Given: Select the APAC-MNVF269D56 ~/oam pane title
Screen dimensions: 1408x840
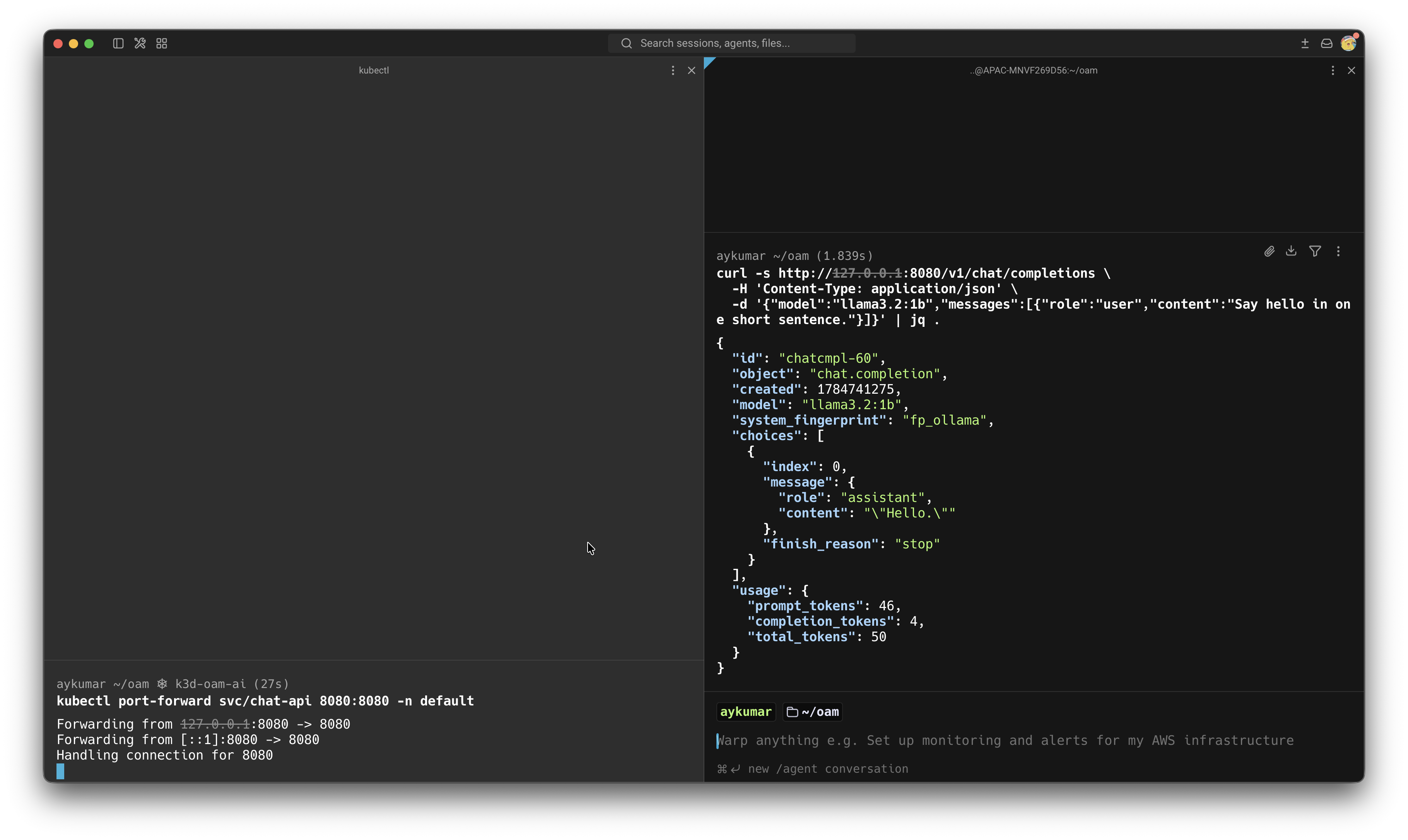Looking at the screenshot, I should tap(1033, 70).
